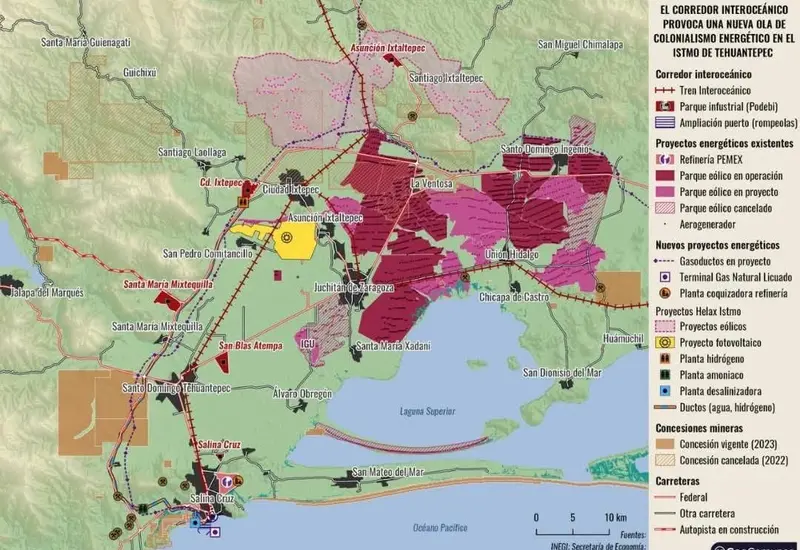Click the Concesión vigente (2023) legend swatch
Image resolution: width=800 pixels, height=550 pixels.
click(665, 444)
